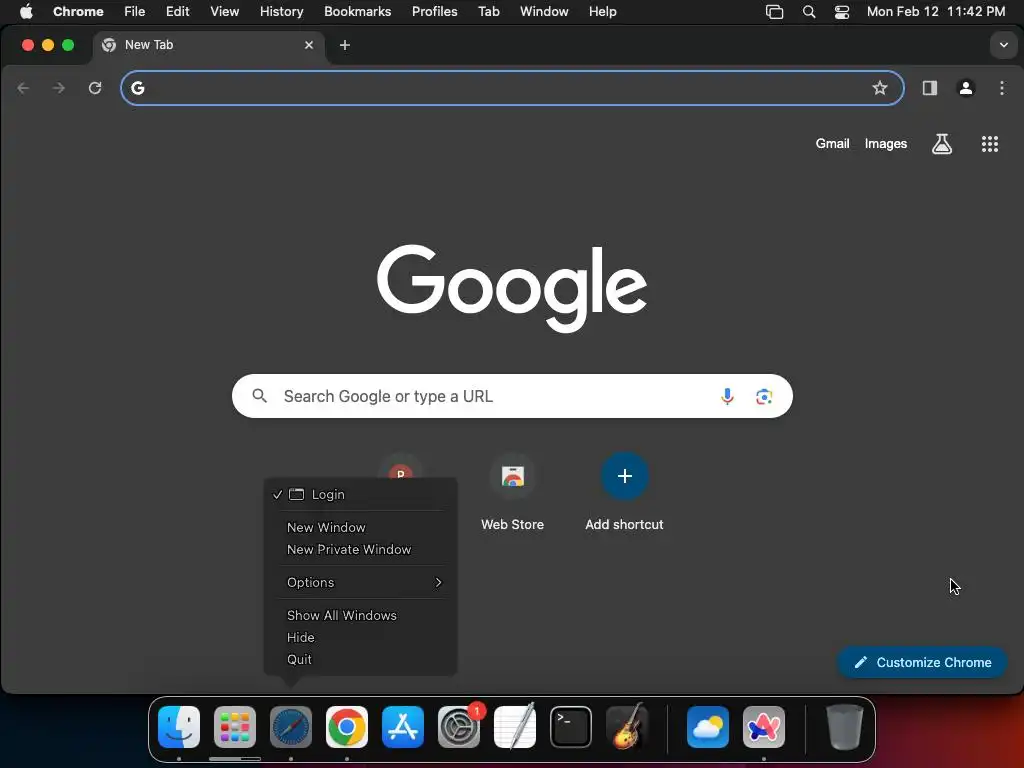Open System Settings from the dock
The image size is (1024, 768).
[x=459, y=727]
